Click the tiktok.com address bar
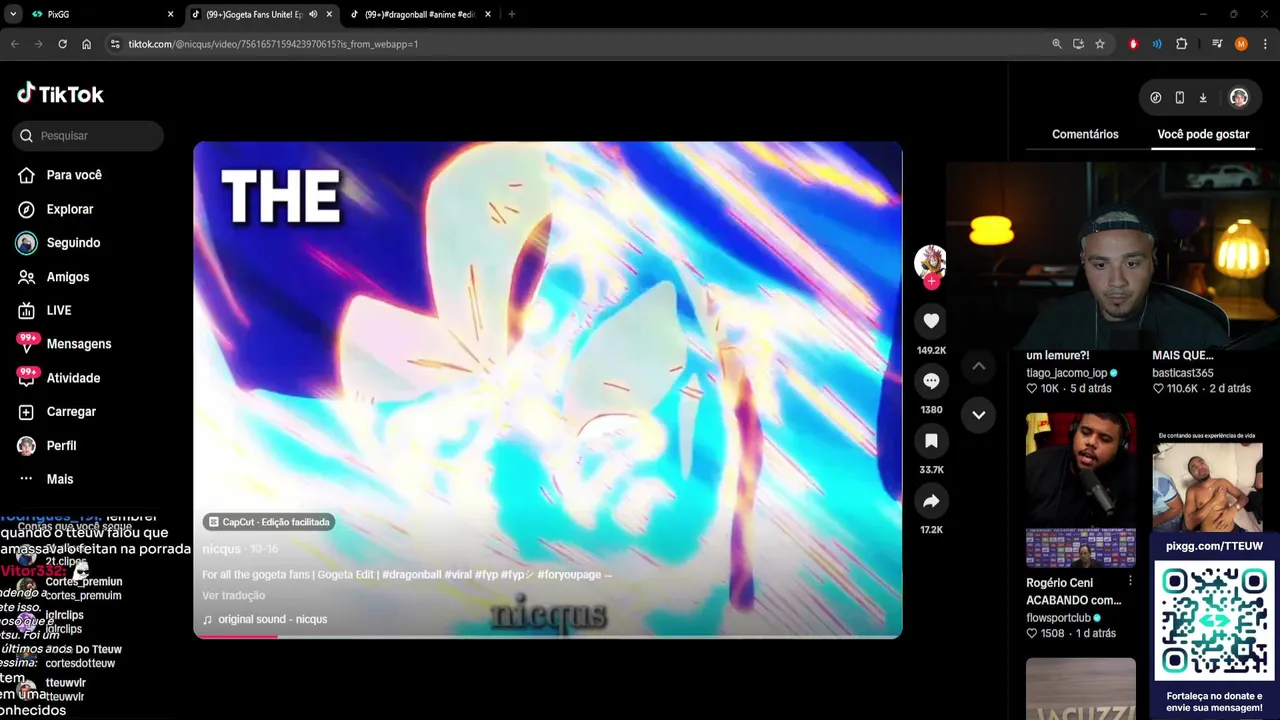The image size is (1280, 720). (580, 44)
